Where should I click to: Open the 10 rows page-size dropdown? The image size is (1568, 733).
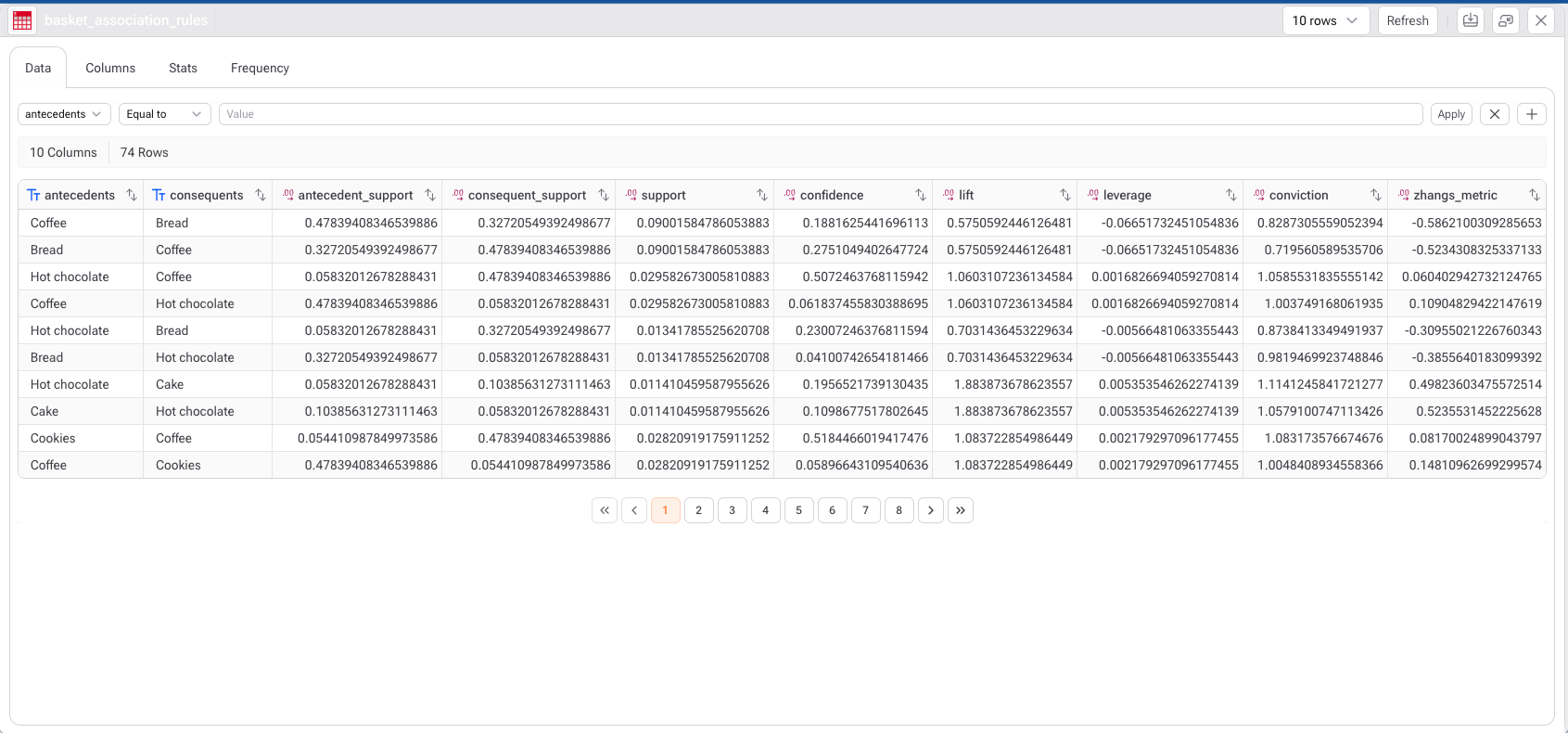pos(1325,20)
